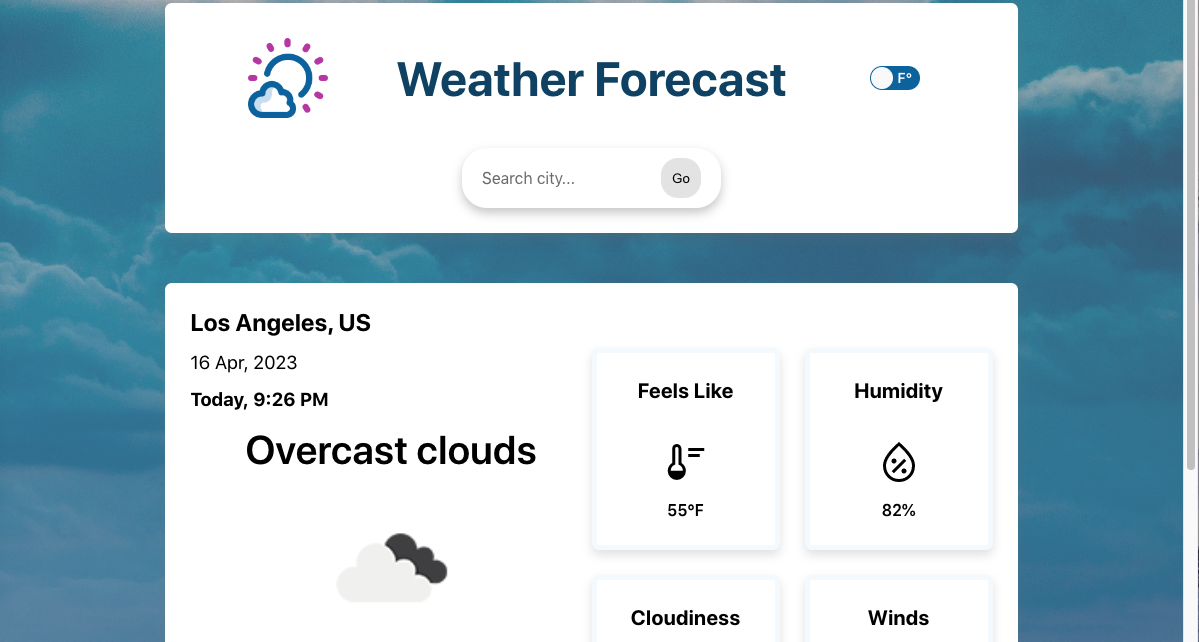Select the Los Angeles, US heading

280,323
